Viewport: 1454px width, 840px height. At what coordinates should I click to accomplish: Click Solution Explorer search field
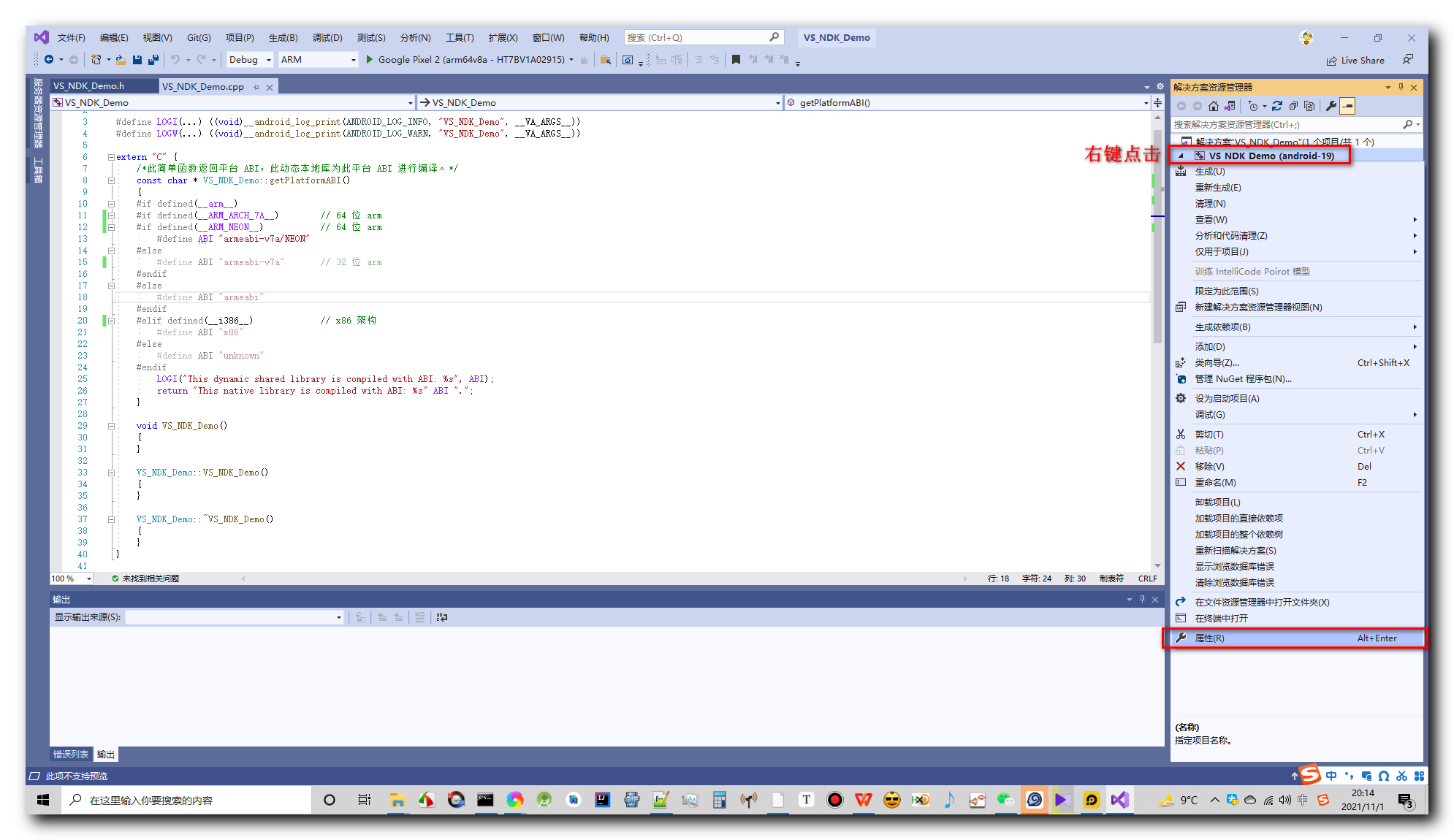click(x=1296, y=125)
